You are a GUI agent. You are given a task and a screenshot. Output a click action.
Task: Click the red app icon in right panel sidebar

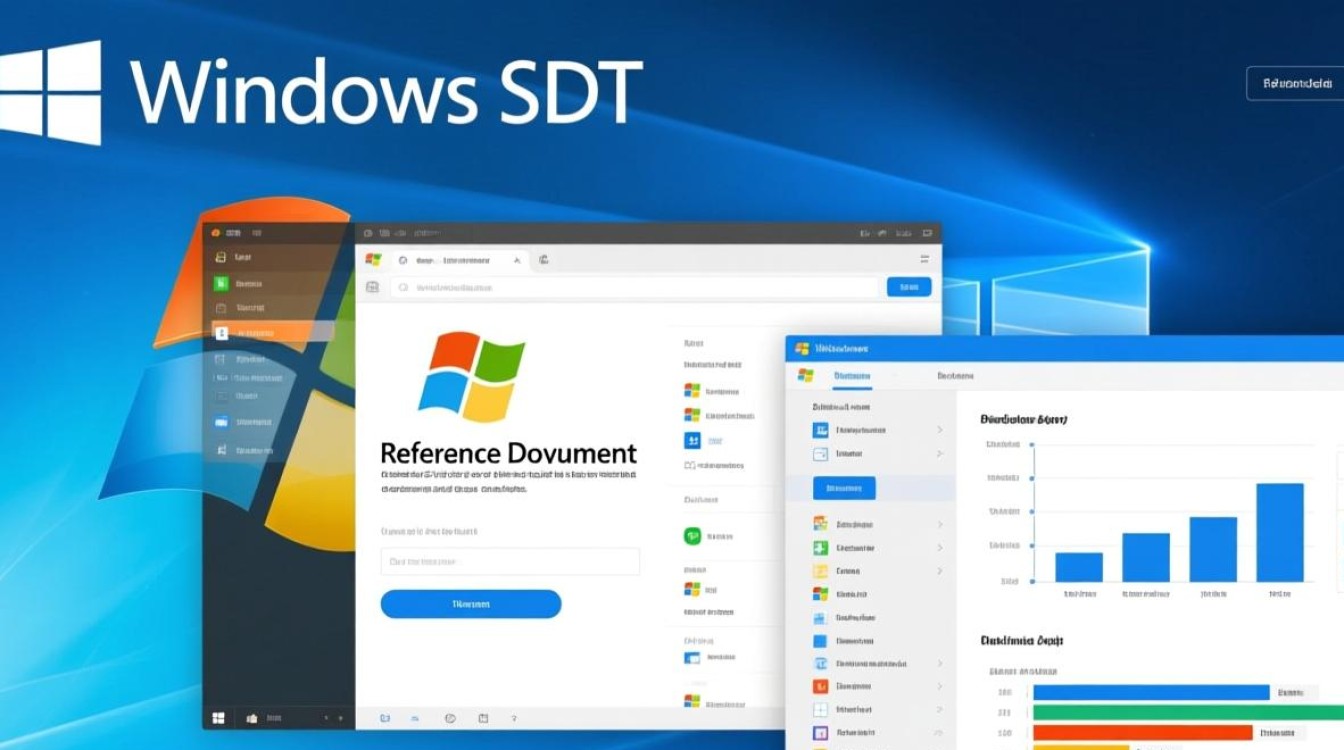(821, 684)
